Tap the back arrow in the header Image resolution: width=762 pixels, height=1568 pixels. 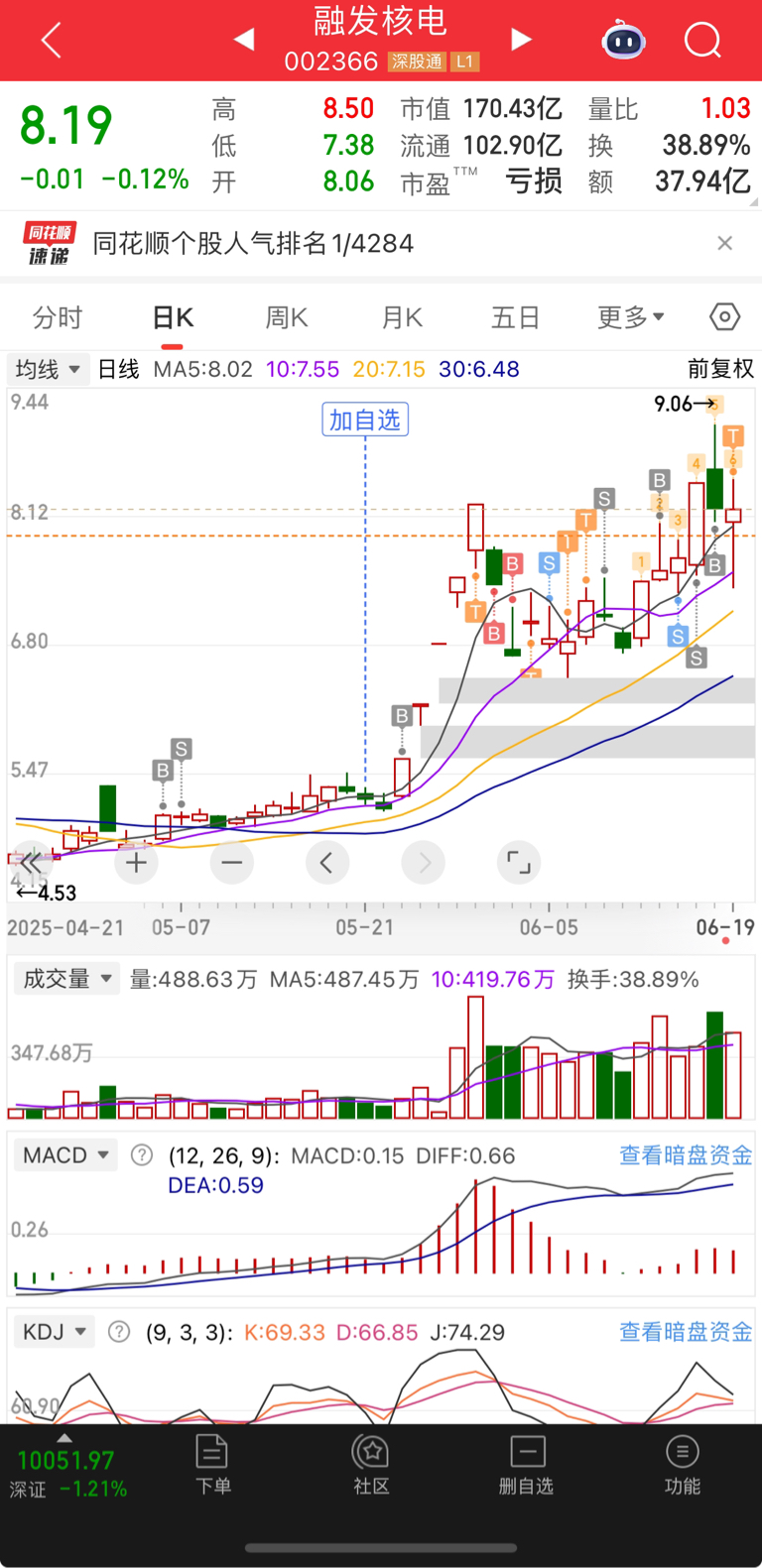pyautogui.click(x=52, y=41)
